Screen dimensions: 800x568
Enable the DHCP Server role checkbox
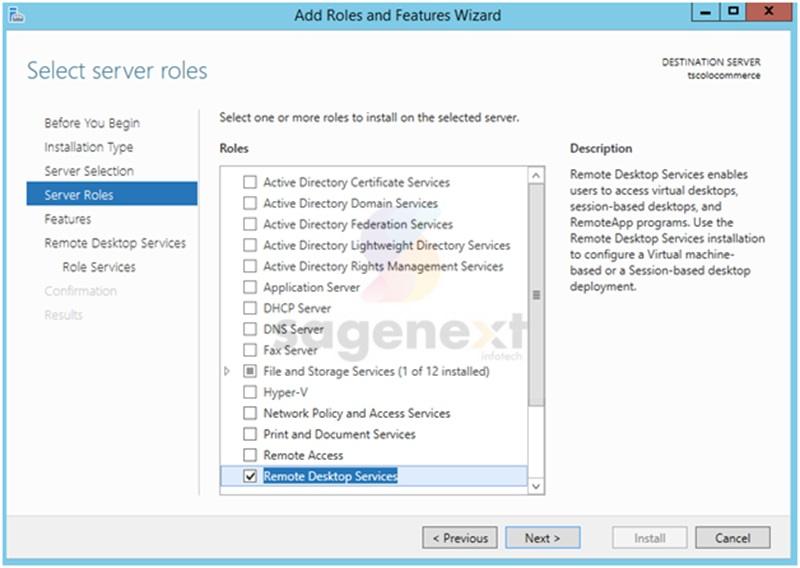[250, 308]
